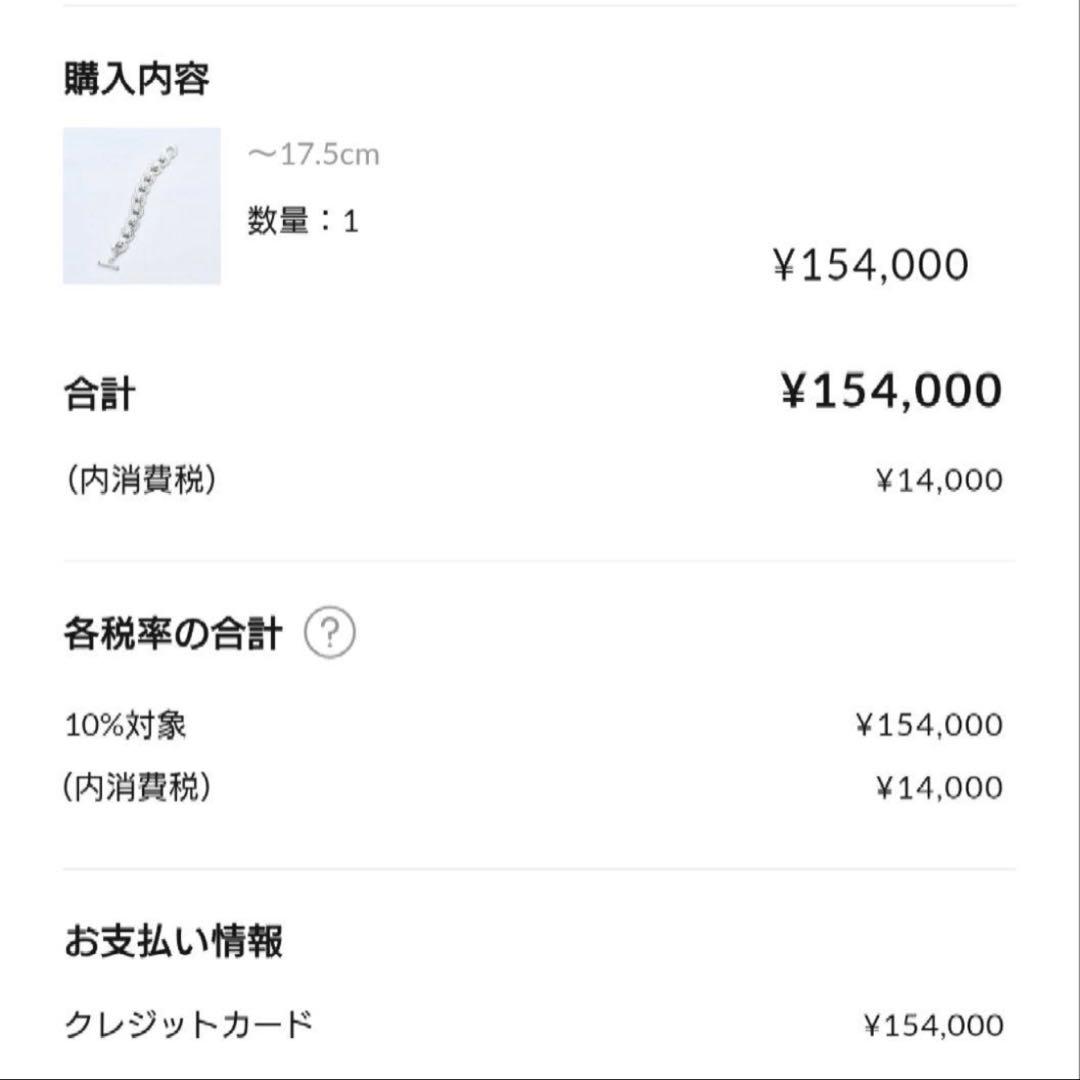The image size is (1080, 1080).
Task: Click the ¥14,000 consumption tax amount
Action: click(938, 478)
